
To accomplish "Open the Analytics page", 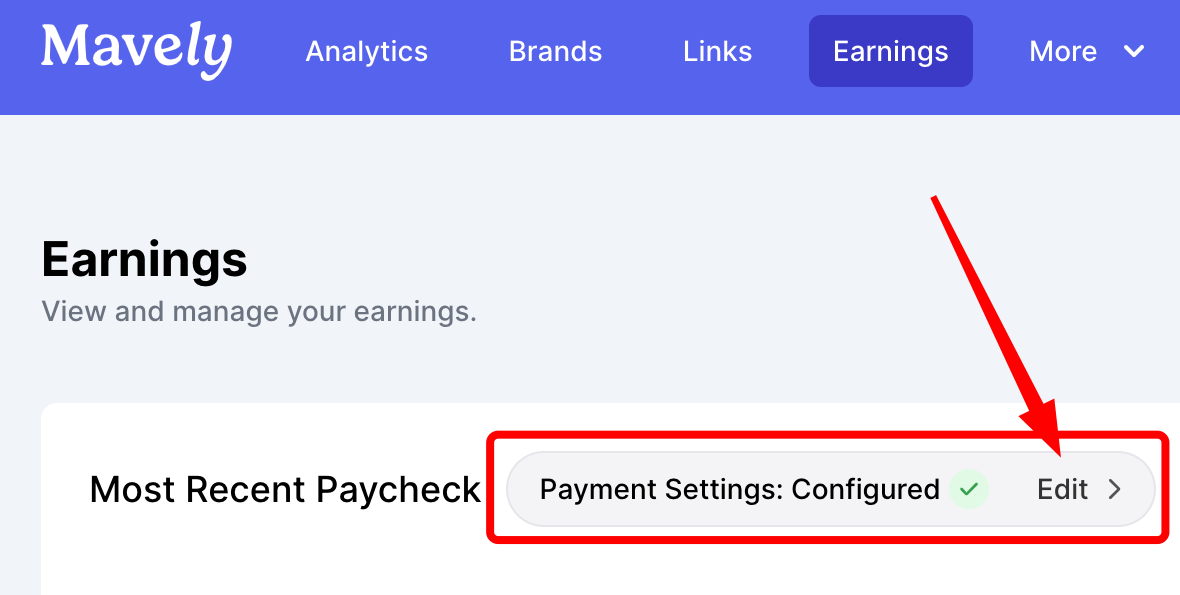I will pos(366,51).
